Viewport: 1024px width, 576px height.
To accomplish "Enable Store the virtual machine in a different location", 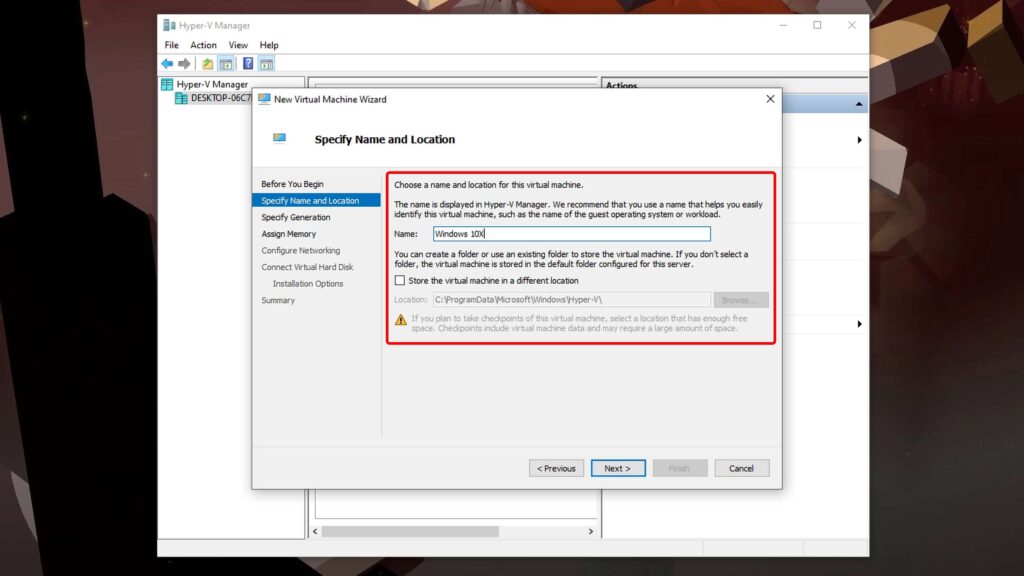I will (400, 280).
